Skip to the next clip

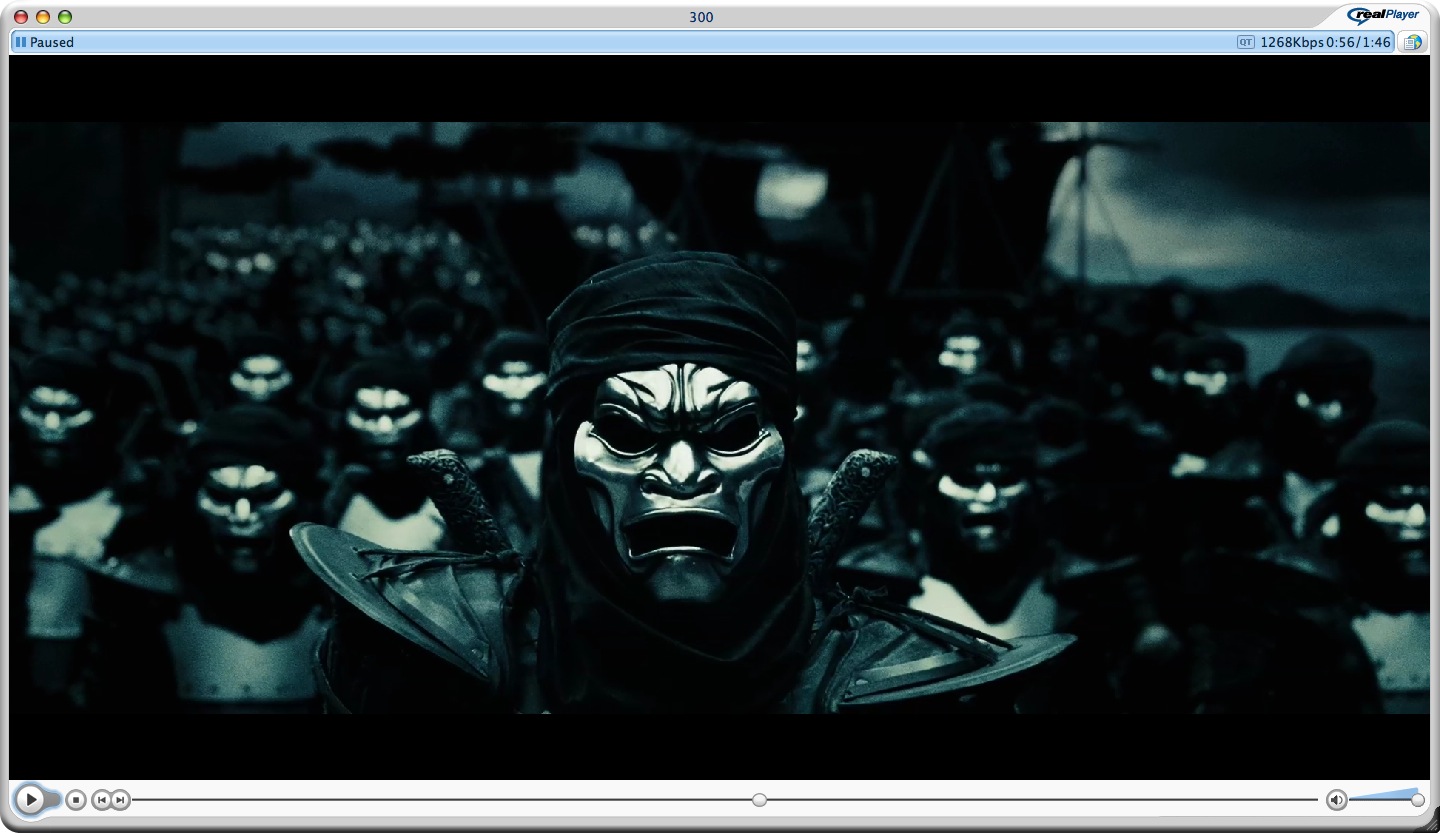120,800
